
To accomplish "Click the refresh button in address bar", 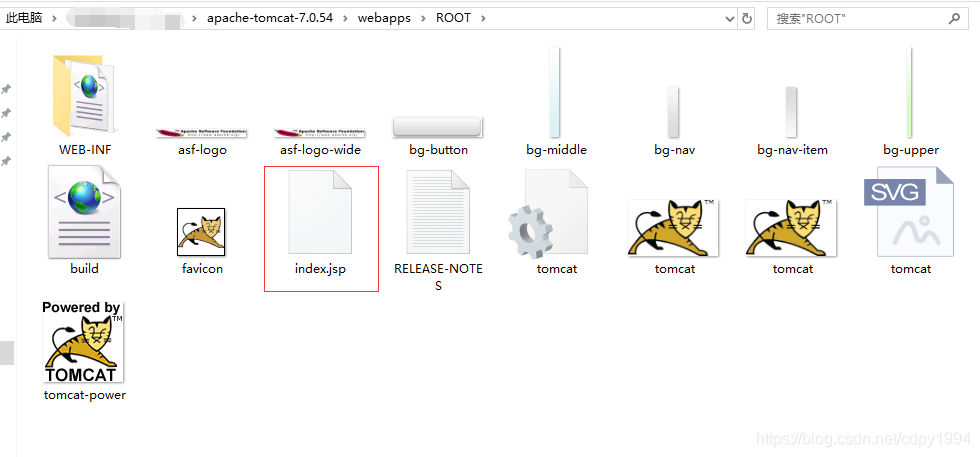I will click(747, 19).
